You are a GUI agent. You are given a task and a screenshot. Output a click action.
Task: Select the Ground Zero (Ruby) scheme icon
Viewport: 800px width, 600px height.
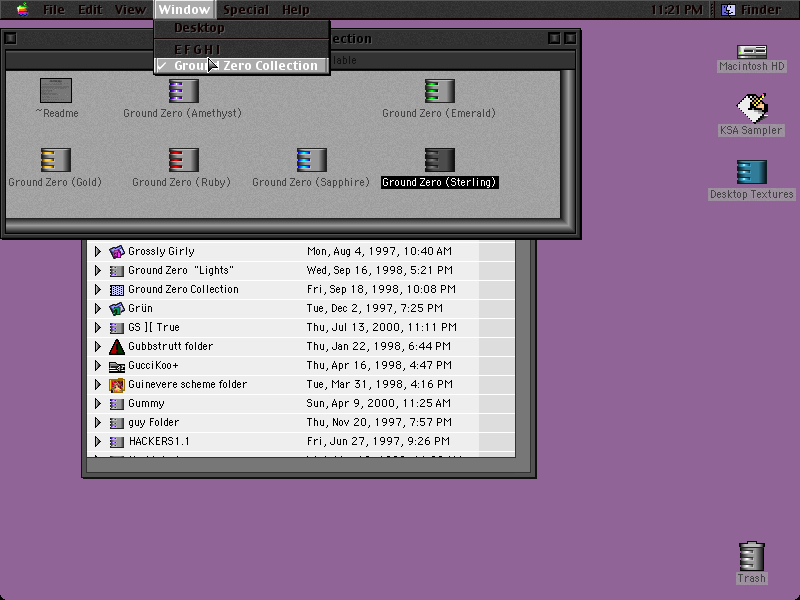[183, 160]
